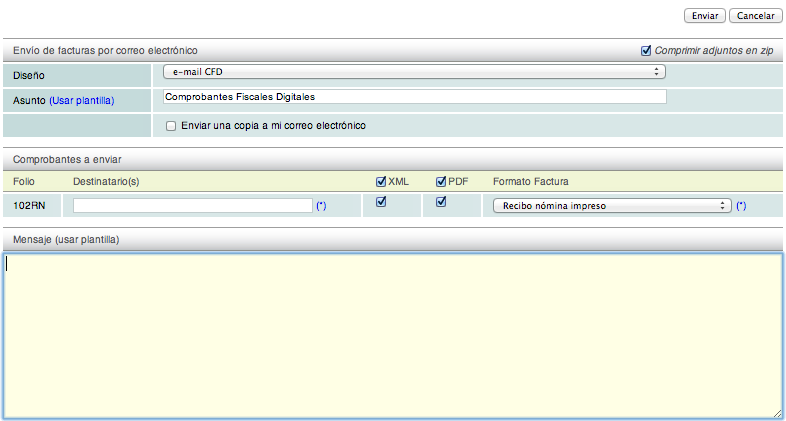Expand the Recibo nómina impreso format dropdown
Screen dimensions: 786x421
[x=612, y=206]
